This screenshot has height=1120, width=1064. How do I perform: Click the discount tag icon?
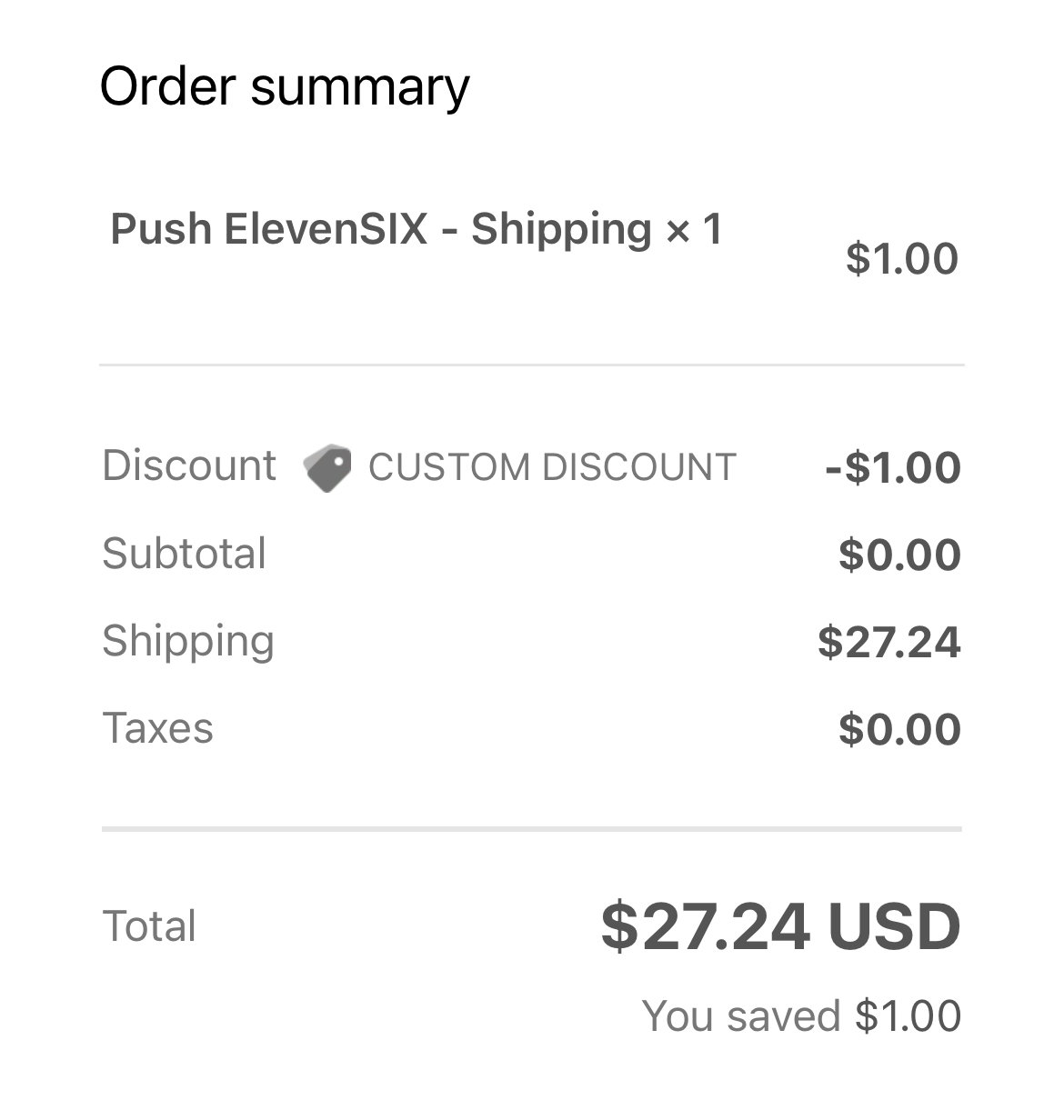tap(327, 468)
